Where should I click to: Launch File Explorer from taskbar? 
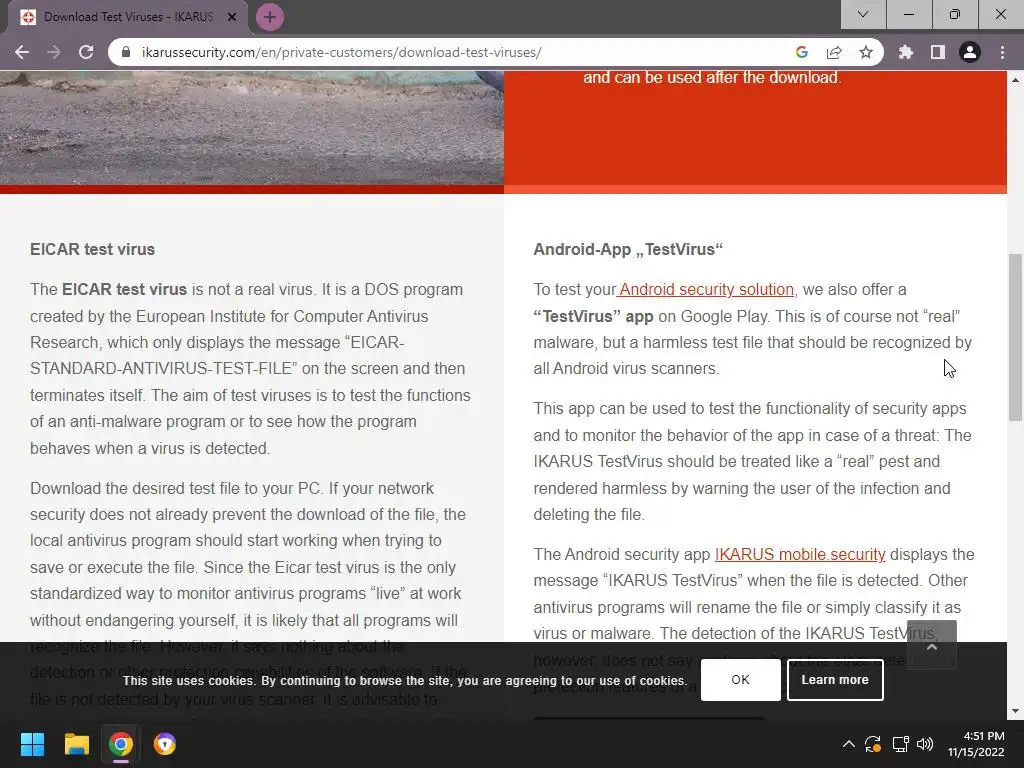click(76, 744)
